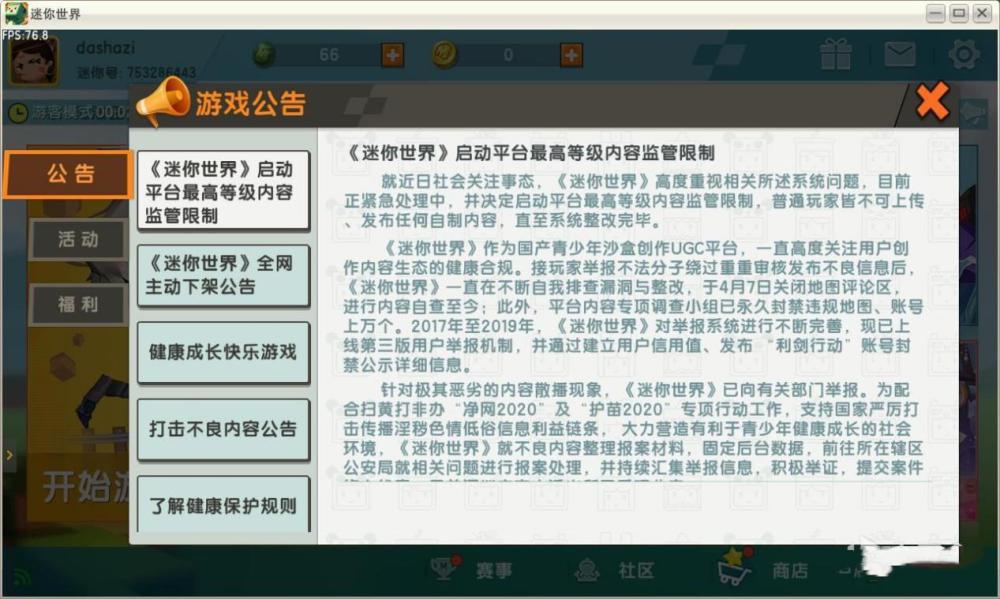The width and height of the screenshot is (1000, 599).
Task: Close the 游戏公告 announcement dialog
Action: pos(932,101)
